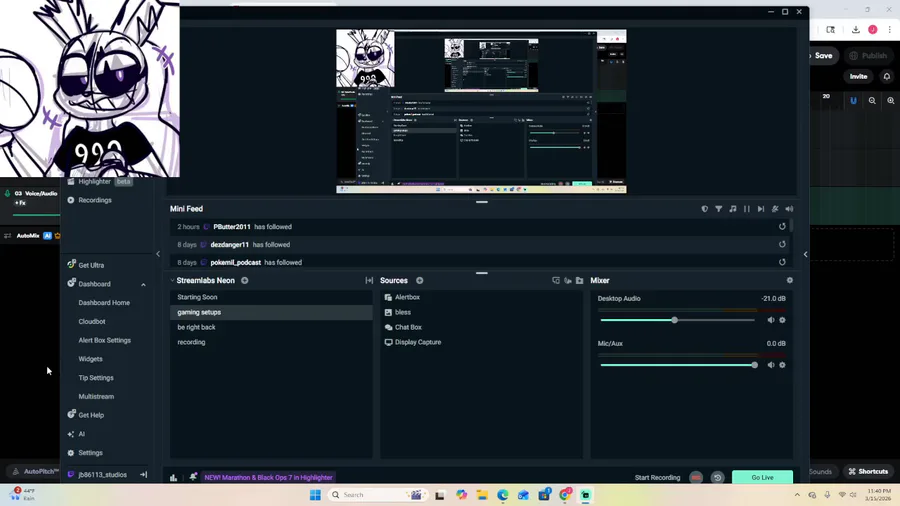
Task: Select the be right back scene
Action: point(271,327)
